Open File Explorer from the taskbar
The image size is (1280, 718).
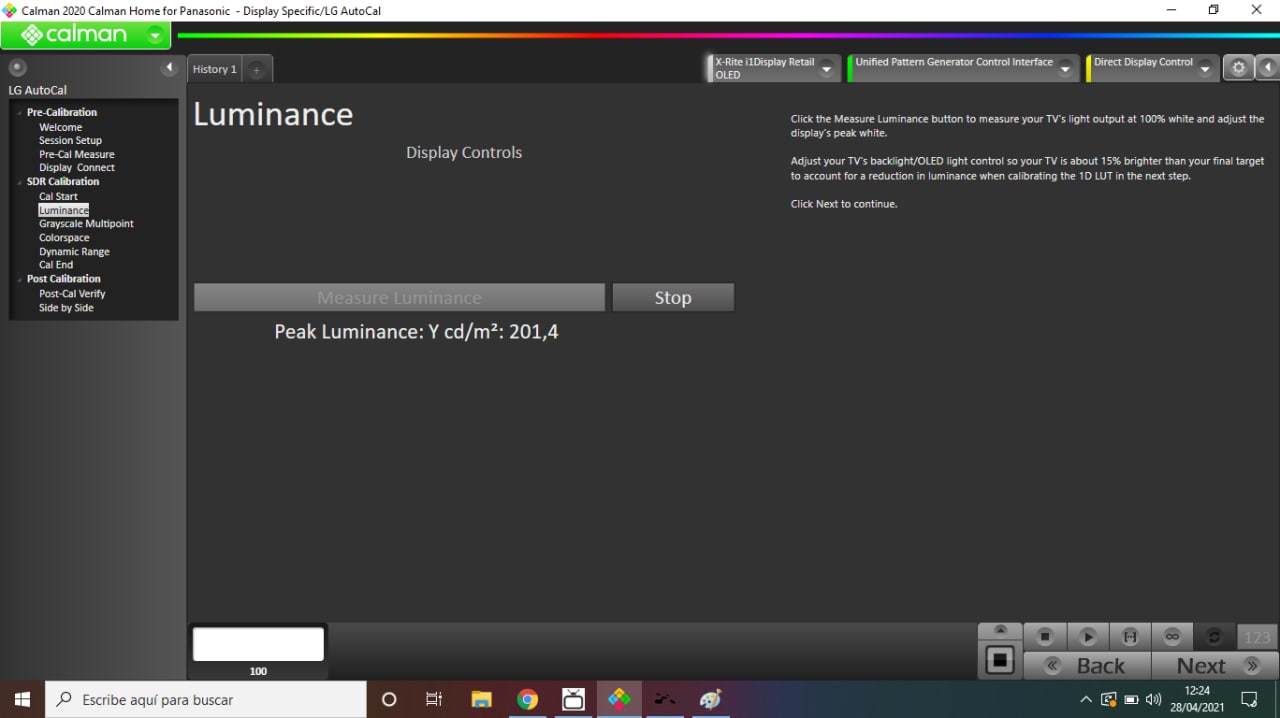(x=481, y=699)
